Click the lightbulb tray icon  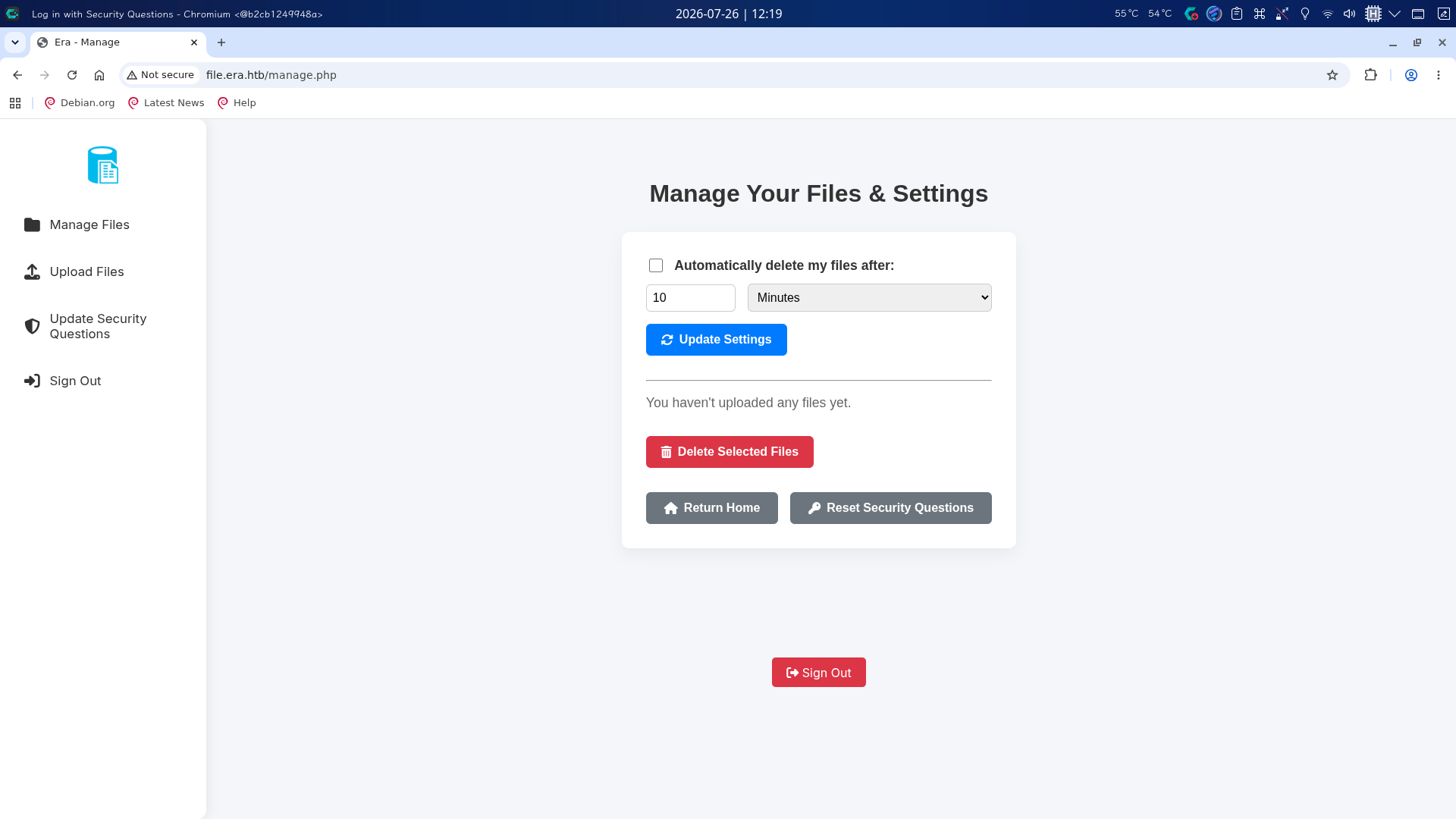1305,14
